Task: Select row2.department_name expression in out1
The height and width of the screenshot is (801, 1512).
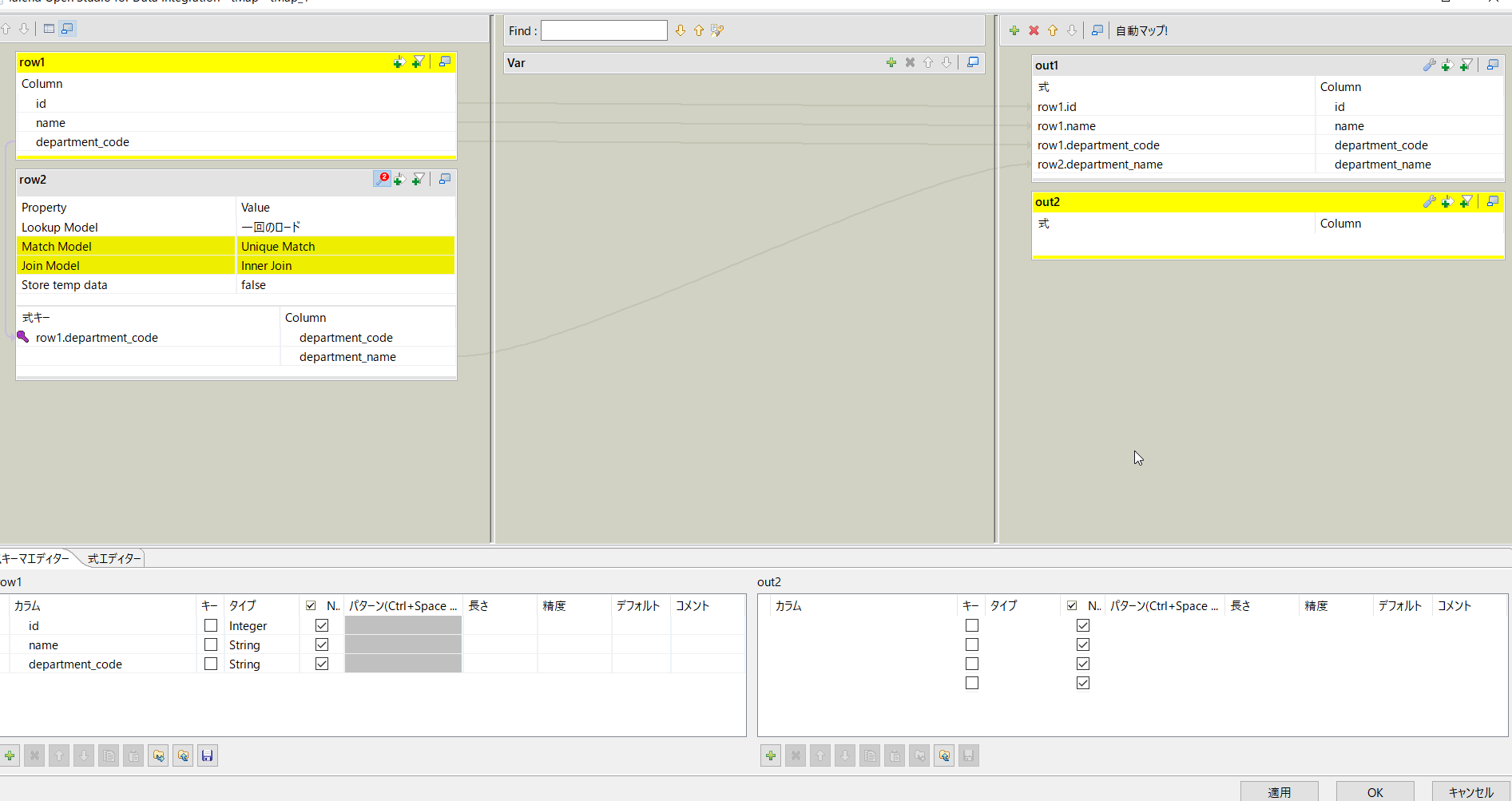Action: (x=1100, y=165)
